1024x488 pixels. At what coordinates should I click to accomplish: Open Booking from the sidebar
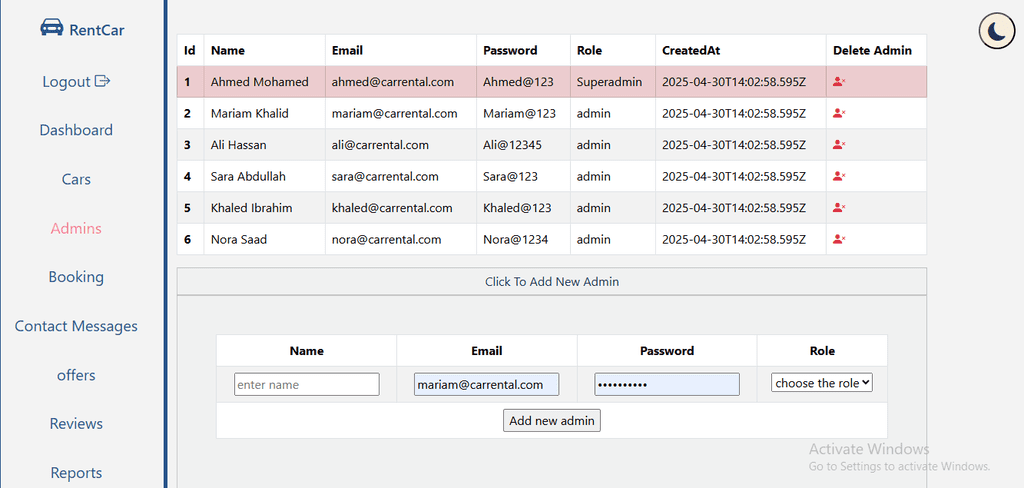(76, 277)
